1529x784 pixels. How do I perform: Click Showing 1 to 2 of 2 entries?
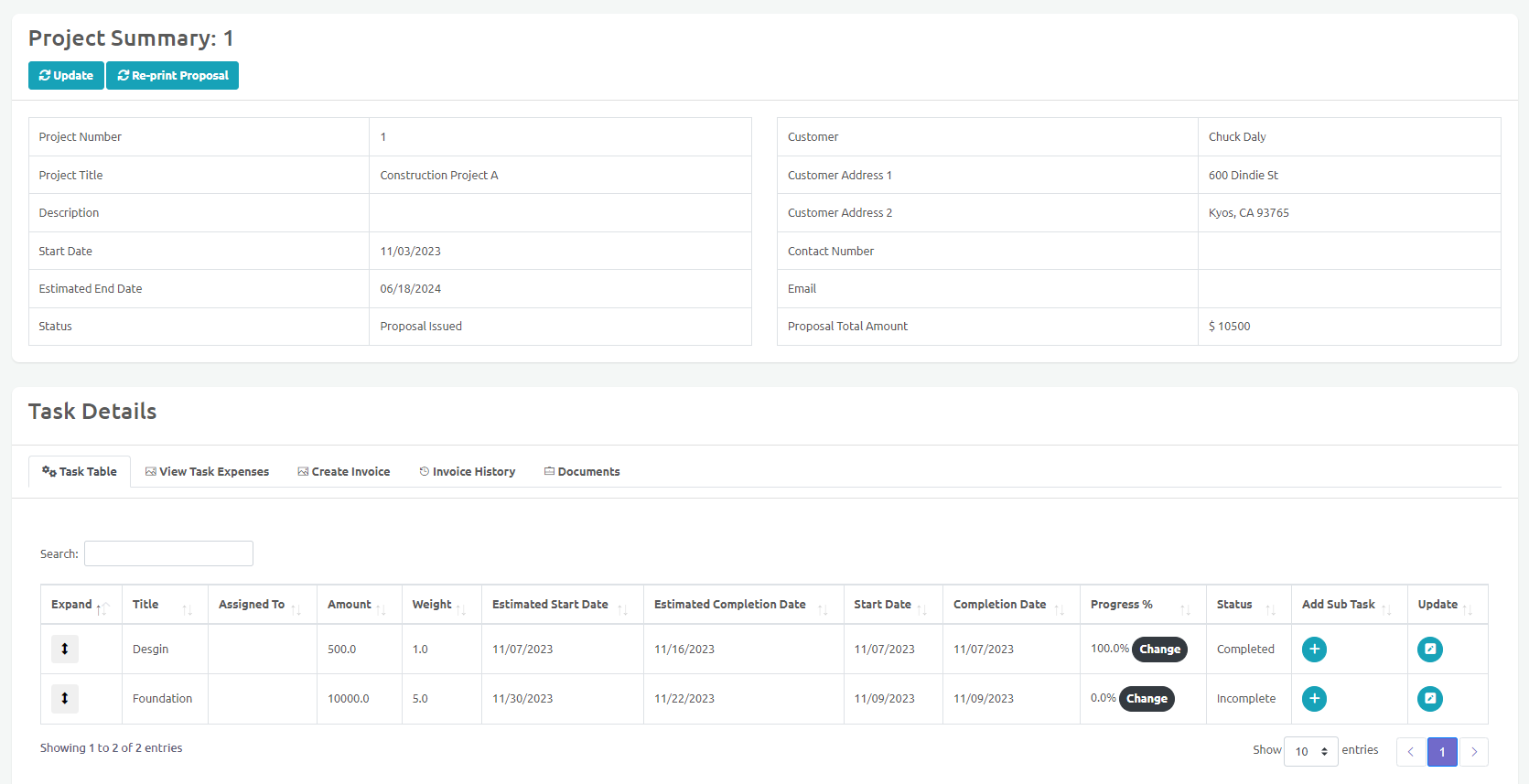click(111, 748)
